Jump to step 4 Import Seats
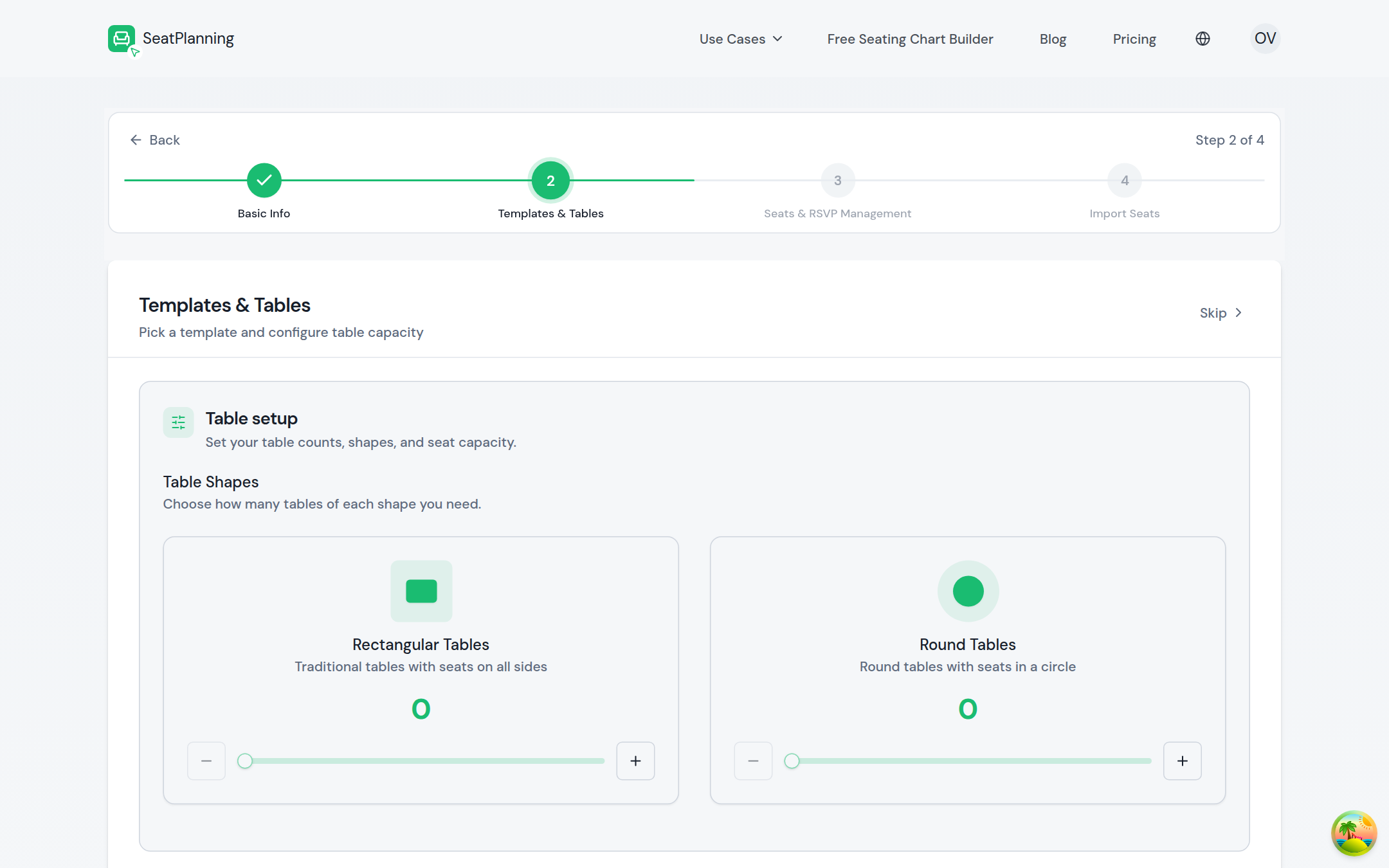This screenshot has height=868, width=1389. click(x=1124, y=181)
